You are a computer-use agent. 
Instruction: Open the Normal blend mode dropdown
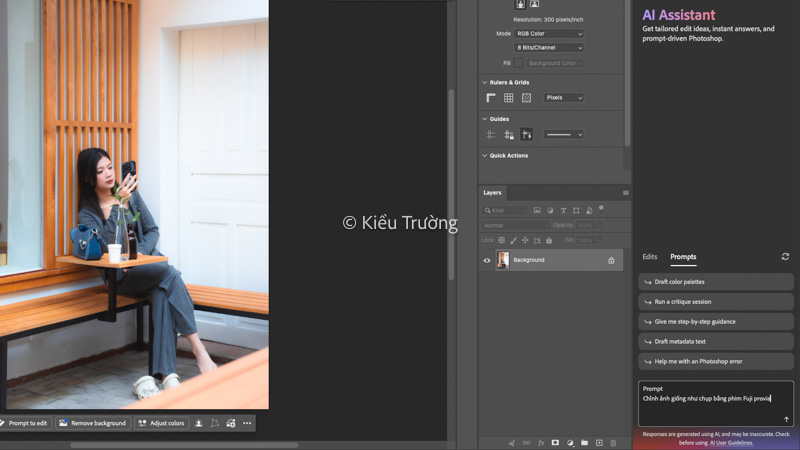515,225
